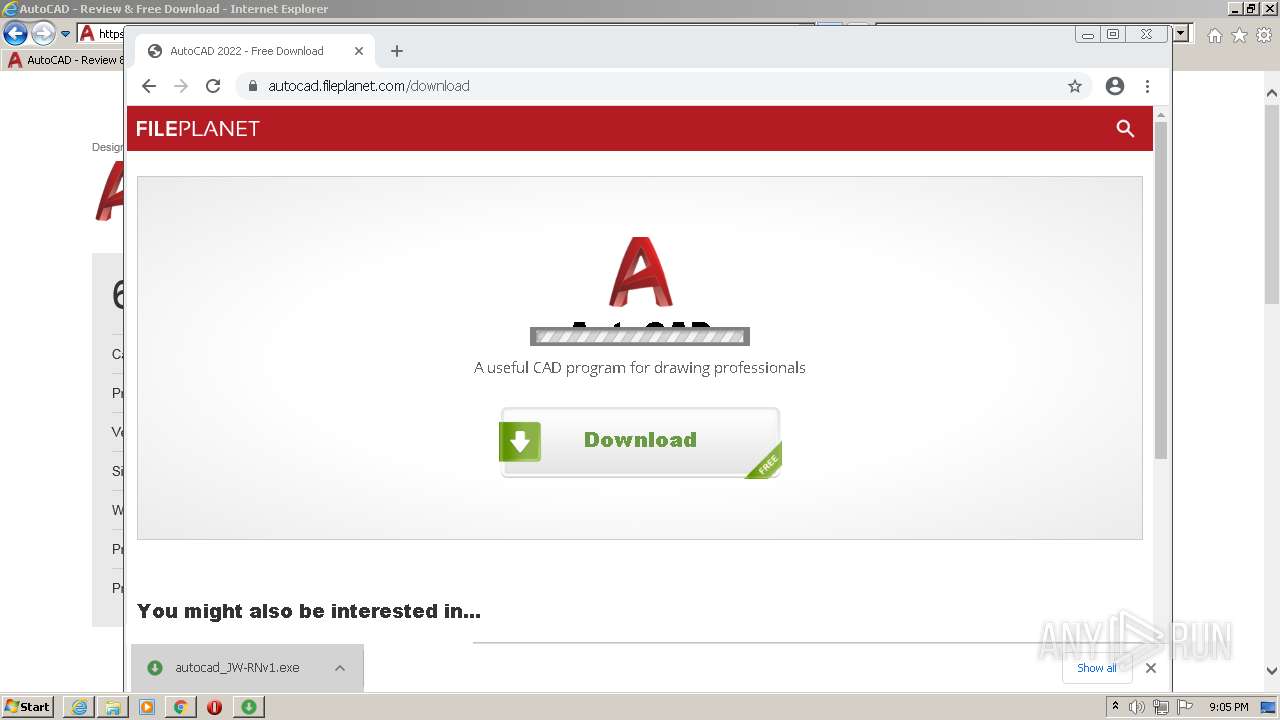Click the 9:05 PM taskbar clock
Screen dimensions: 1280x720
(1229, 707)
